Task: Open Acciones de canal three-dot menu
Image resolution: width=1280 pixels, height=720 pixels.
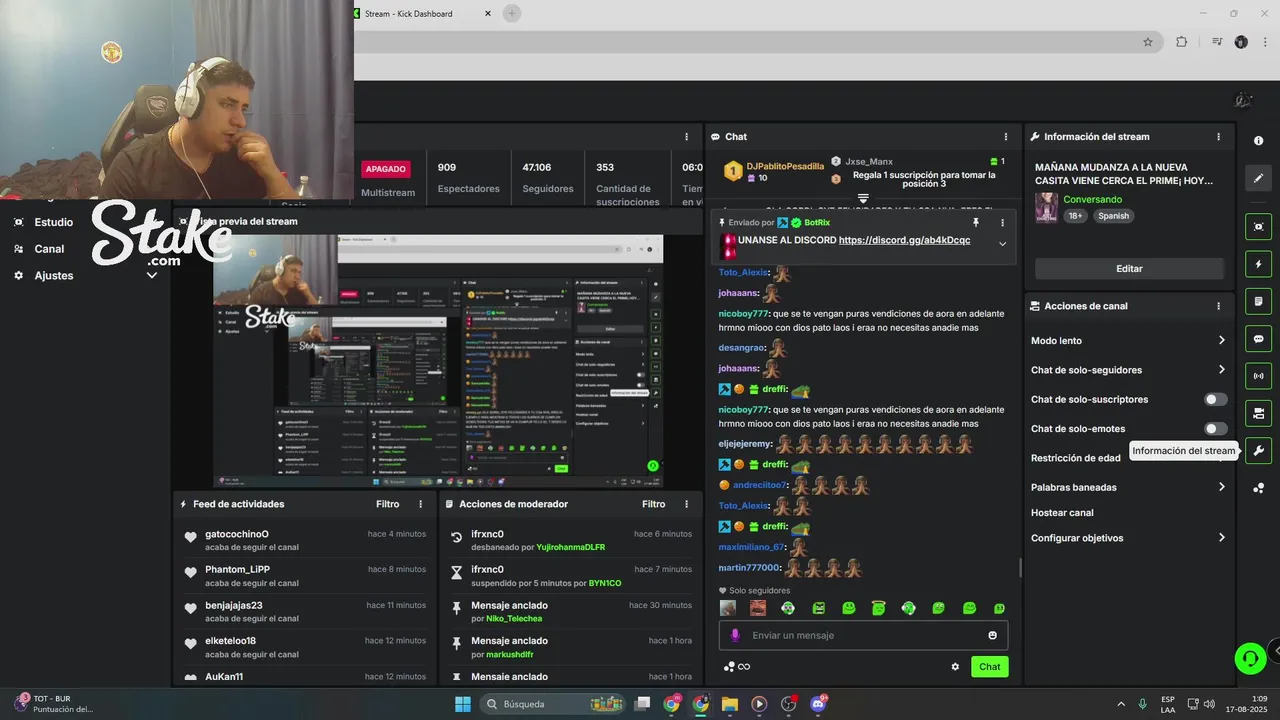Action: point(1218,306)
